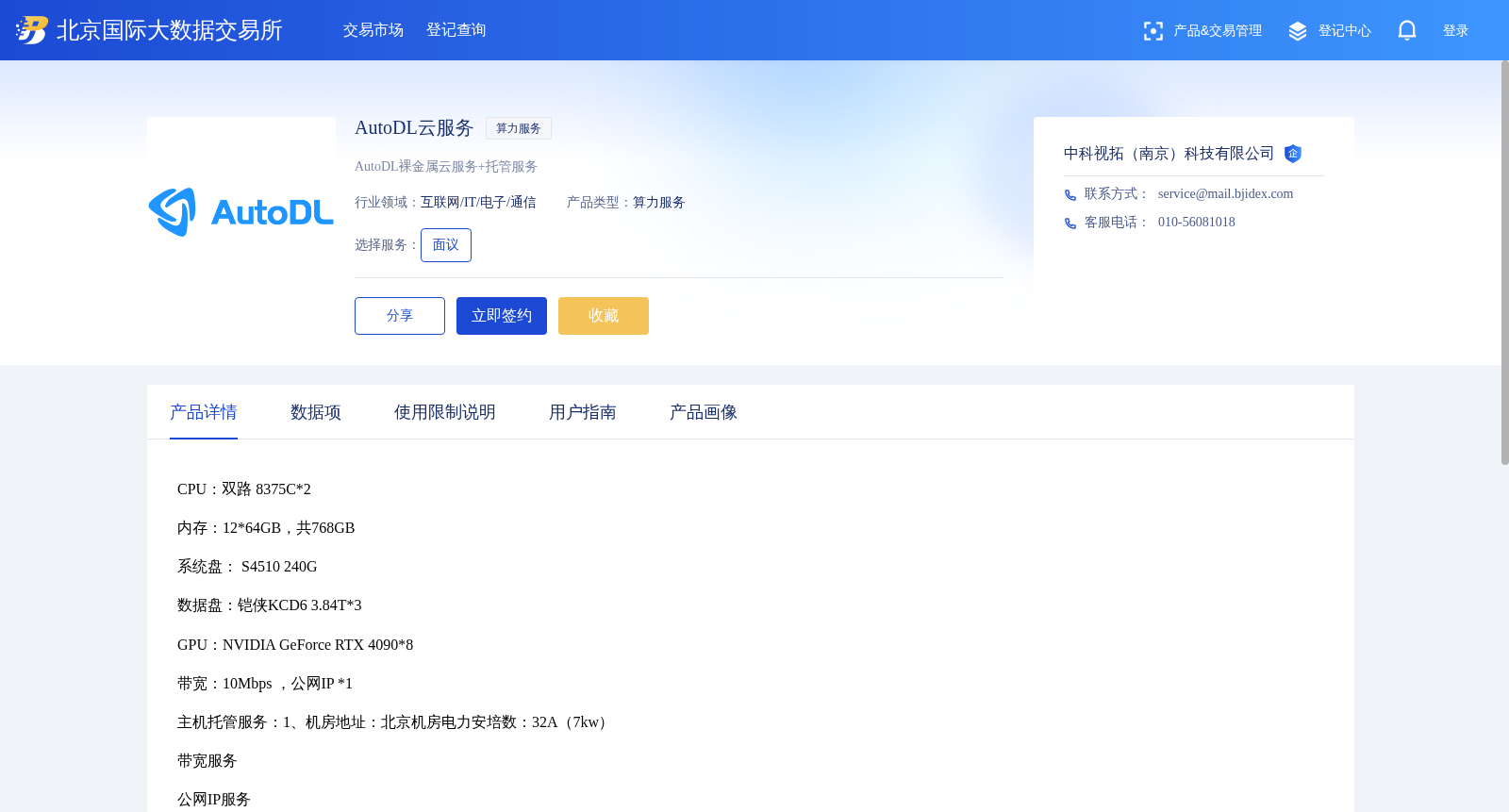Click the GPU NVIDIA GeForce RTX 4090*8 line
This screenshot has height=812, width=1509.
(295, 645)
